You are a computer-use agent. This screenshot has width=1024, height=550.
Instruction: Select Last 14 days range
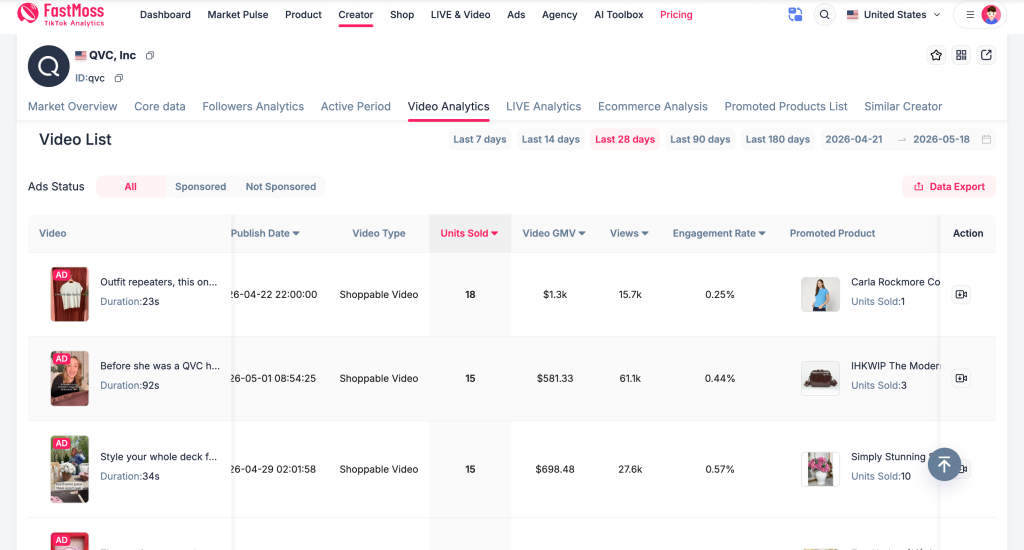[x=551, y=139]
